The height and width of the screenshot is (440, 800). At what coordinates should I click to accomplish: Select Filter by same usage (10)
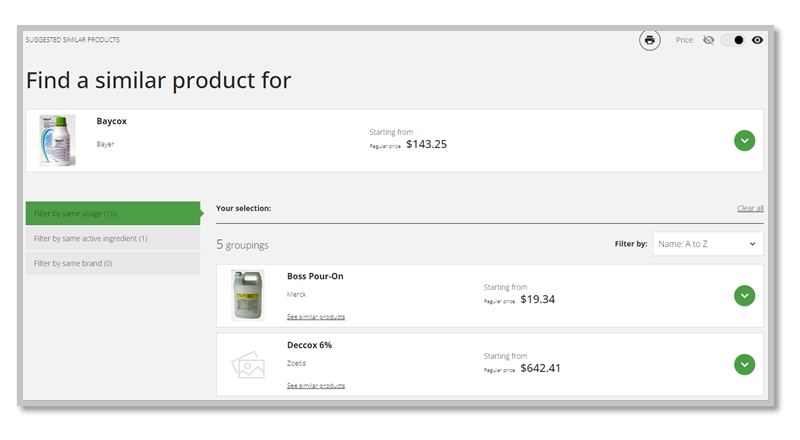pos(113,213)
